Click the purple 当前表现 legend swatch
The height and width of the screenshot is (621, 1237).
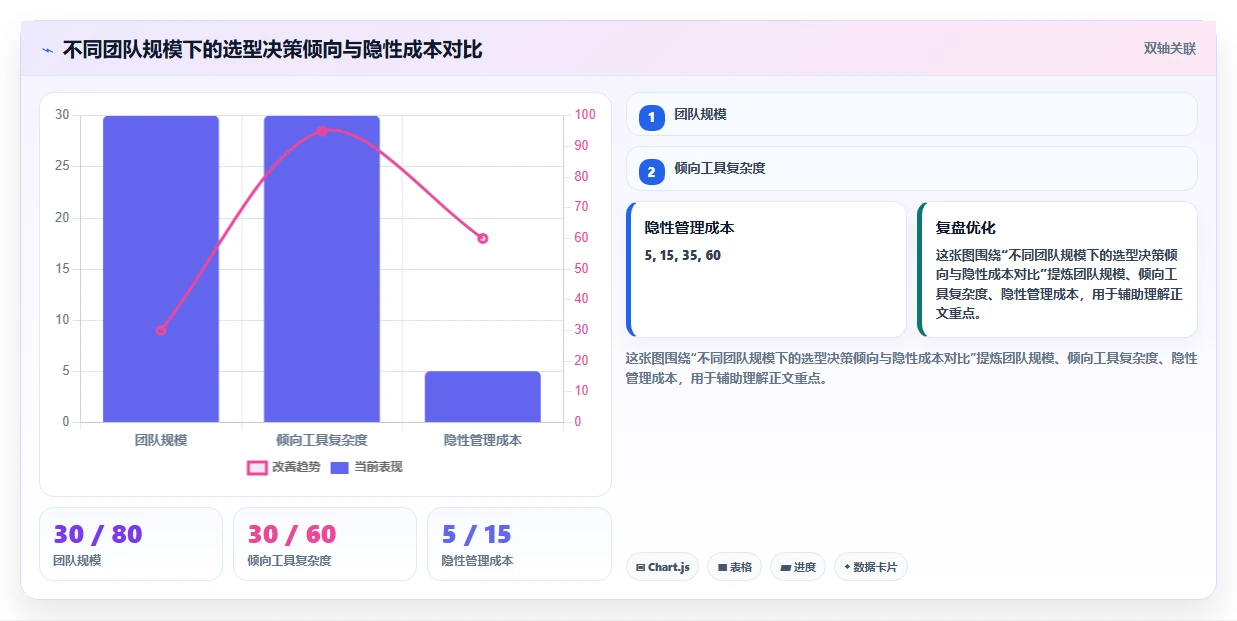click(339, 467)
